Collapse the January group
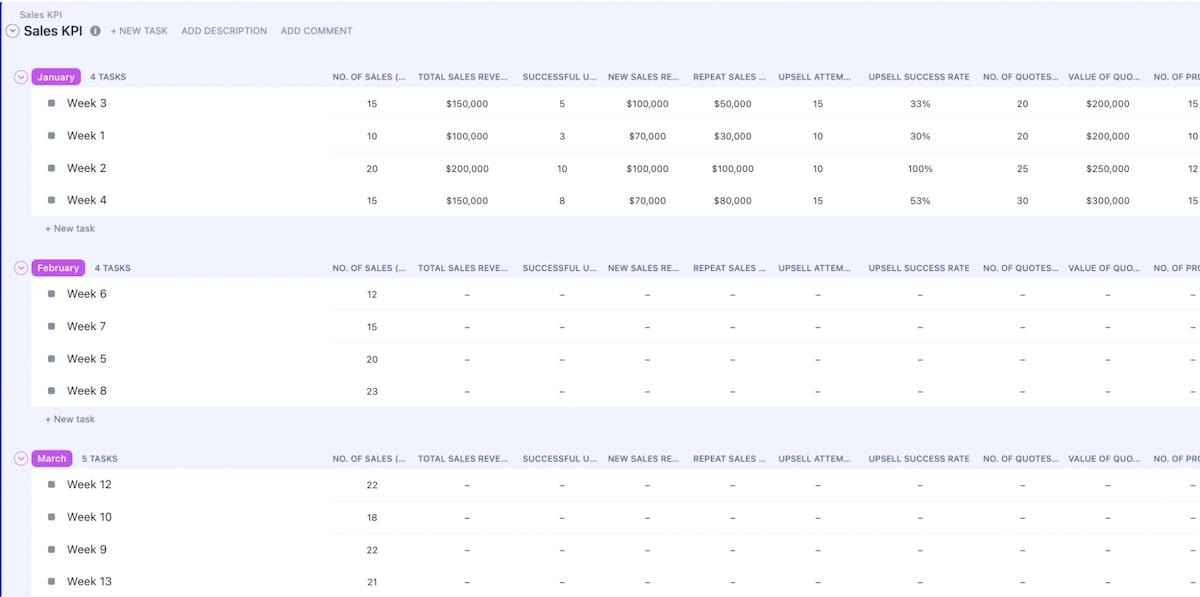 pos(21,77)
